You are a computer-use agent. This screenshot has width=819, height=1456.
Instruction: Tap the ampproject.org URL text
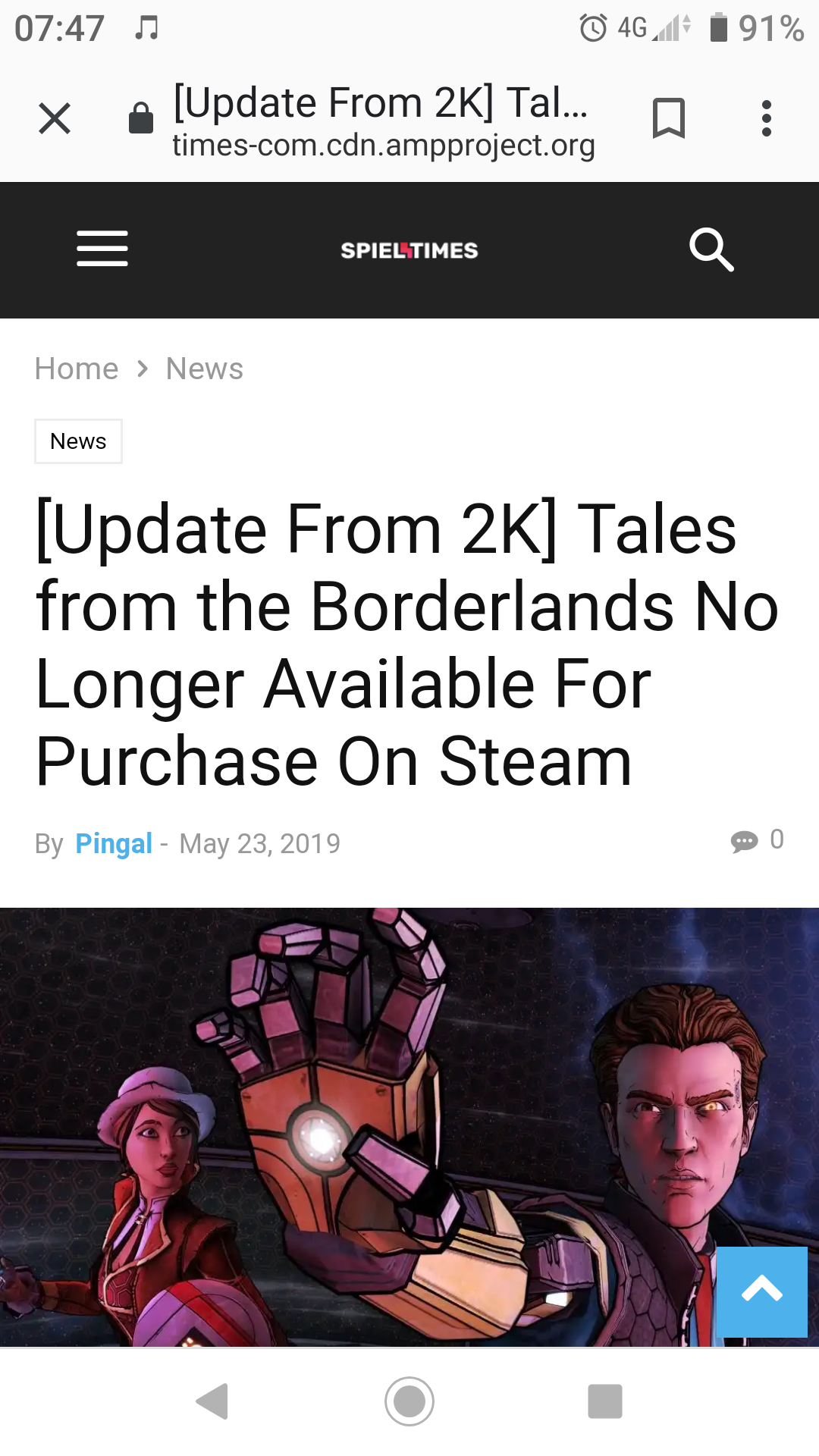tap(384, 145)
